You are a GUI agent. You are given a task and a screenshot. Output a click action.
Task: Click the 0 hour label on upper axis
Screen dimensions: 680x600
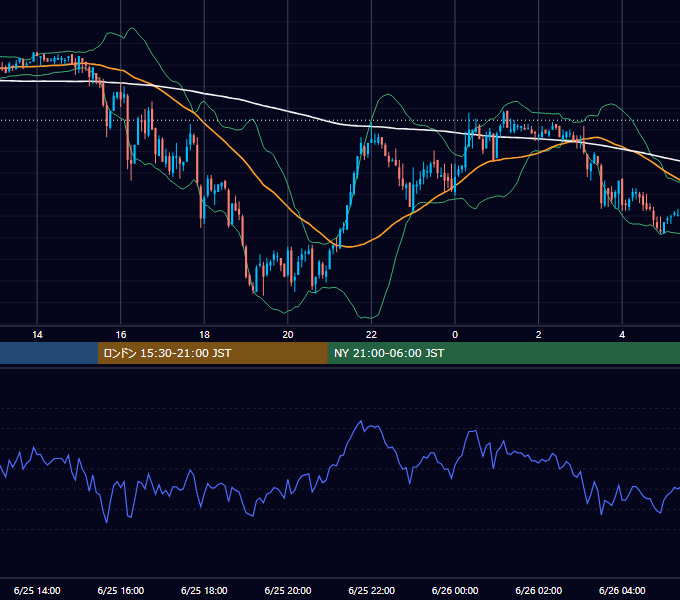click(x=455, y=335)
